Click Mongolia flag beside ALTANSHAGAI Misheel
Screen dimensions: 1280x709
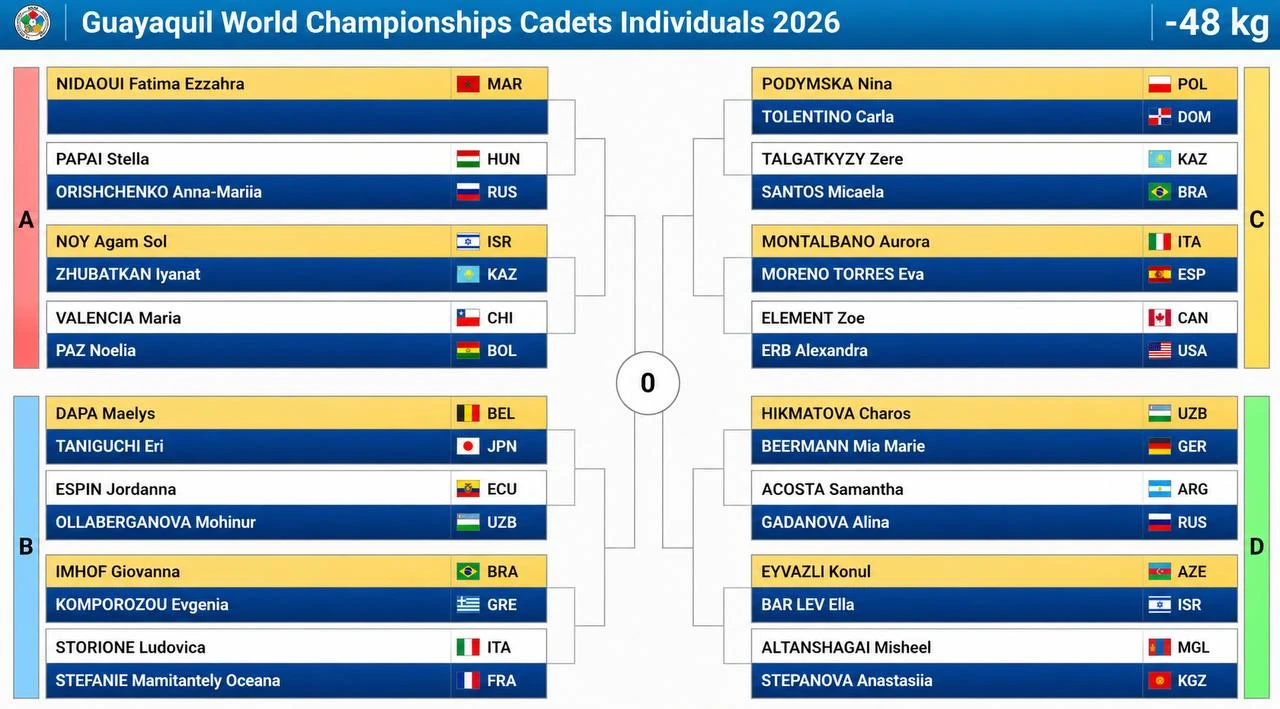(x=1160, y=648)
